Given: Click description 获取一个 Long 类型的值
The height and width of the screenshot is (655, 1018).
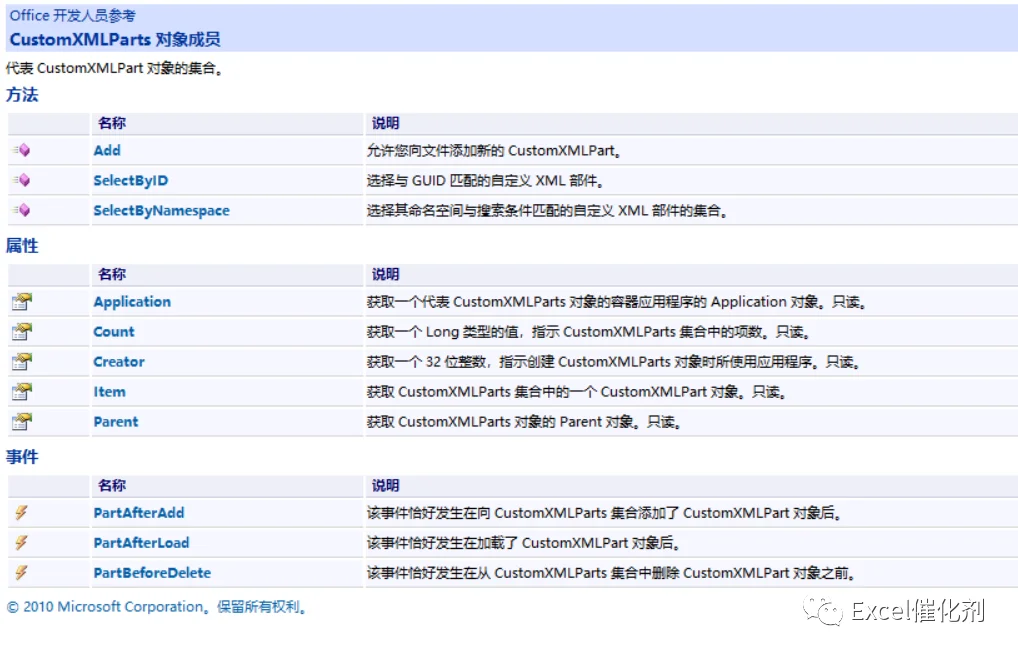Looking at the screenshot, I should (589, 332).
